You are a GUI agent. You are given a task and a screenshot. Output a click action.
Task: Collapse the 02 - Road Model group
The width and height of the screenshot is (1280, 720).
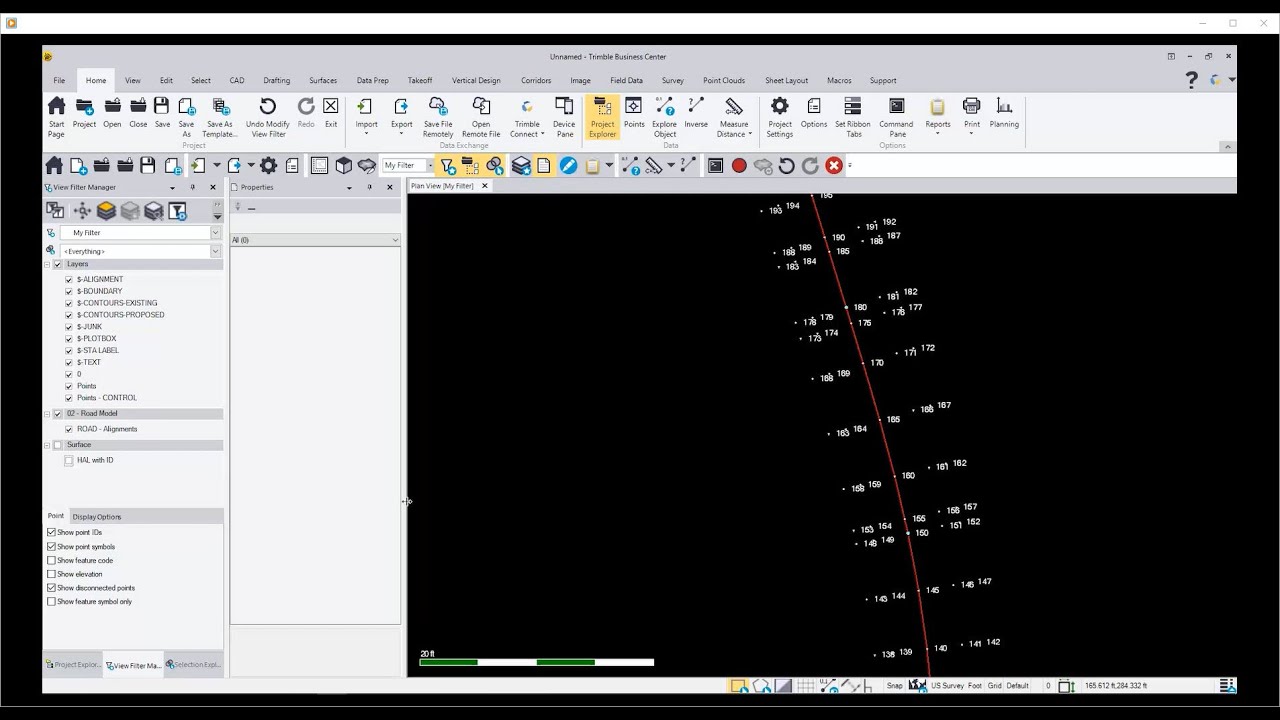(47, 414)
